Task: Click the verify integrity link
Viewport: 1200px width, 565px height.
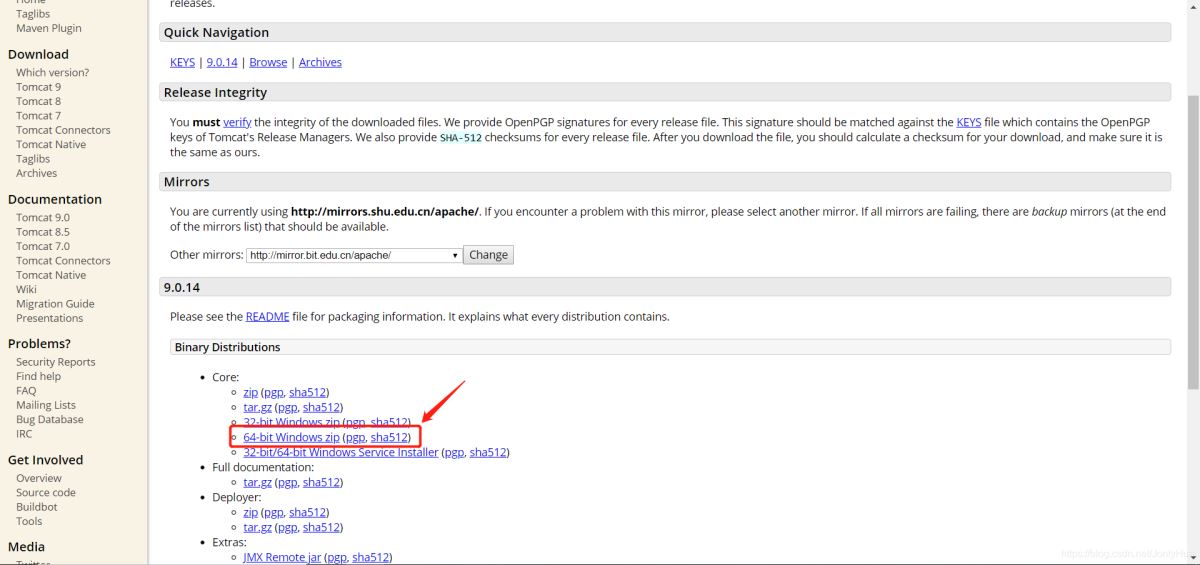Action: pos(237,123)
